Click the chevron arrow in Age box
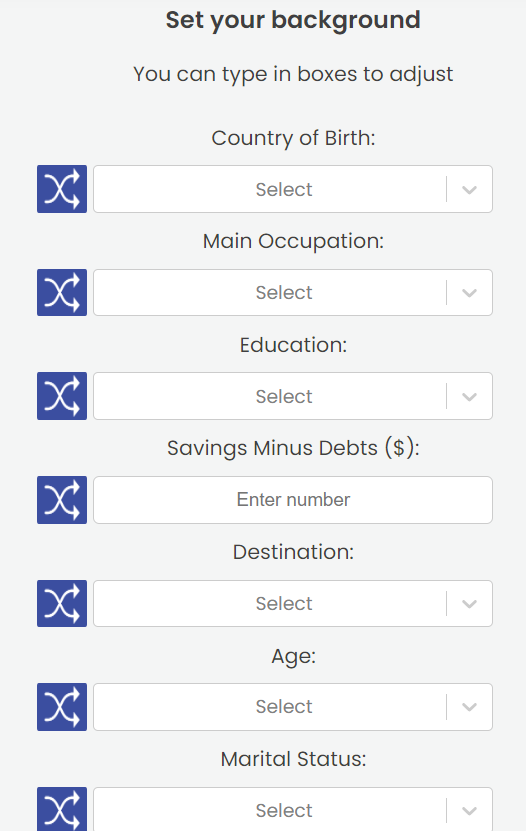Viewport: 526px width, 831px height. tap(469, 707)
